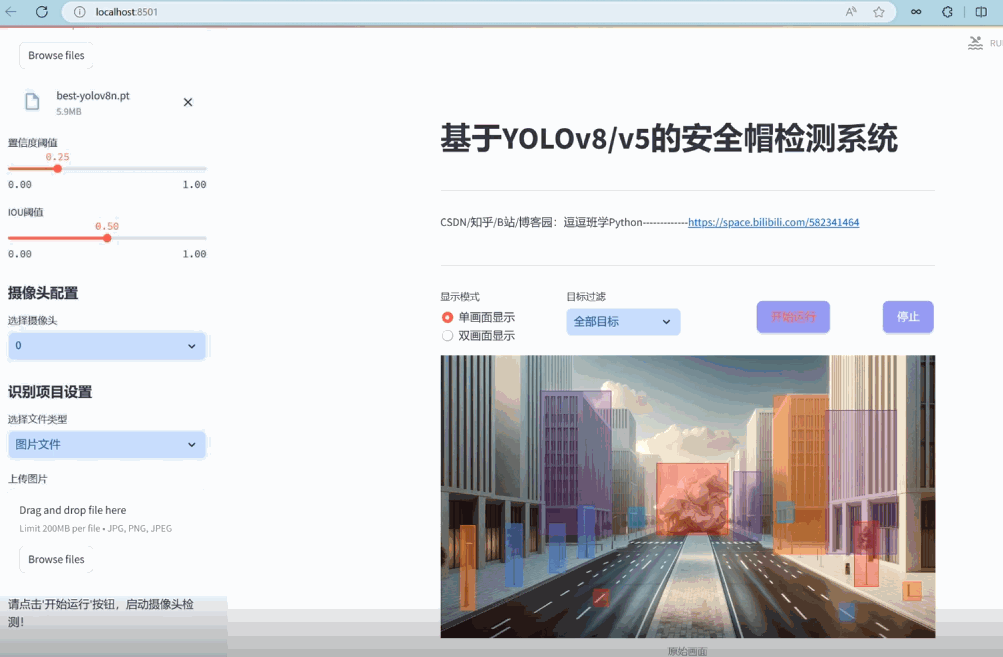Remove the best-yolov8n.pt uploaded file

click(x=188, y=102)
